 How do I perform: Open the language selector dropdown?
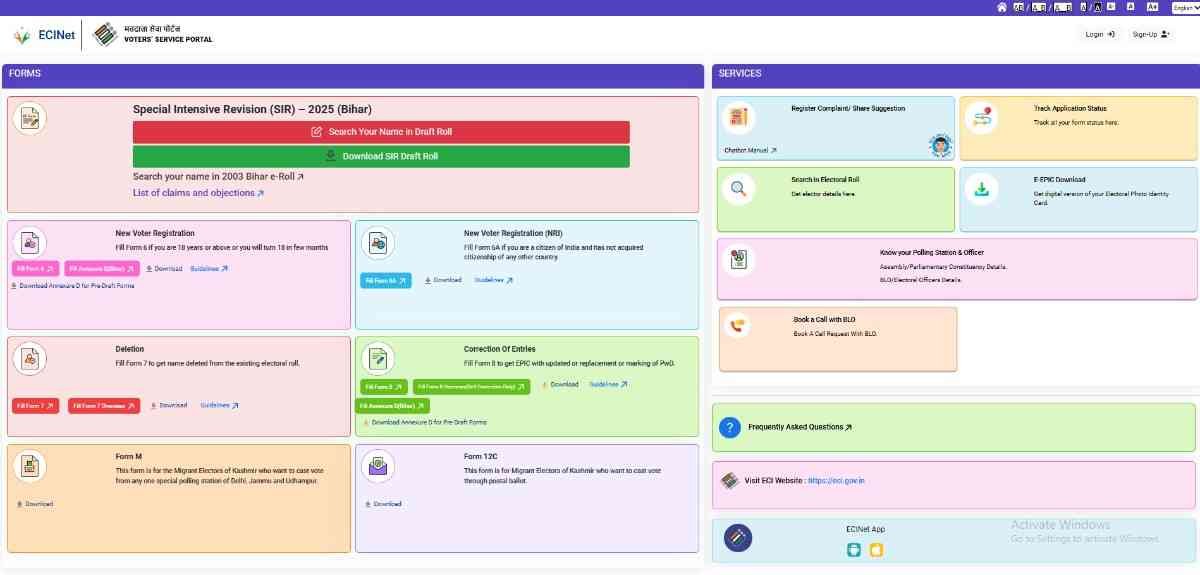1184,7
